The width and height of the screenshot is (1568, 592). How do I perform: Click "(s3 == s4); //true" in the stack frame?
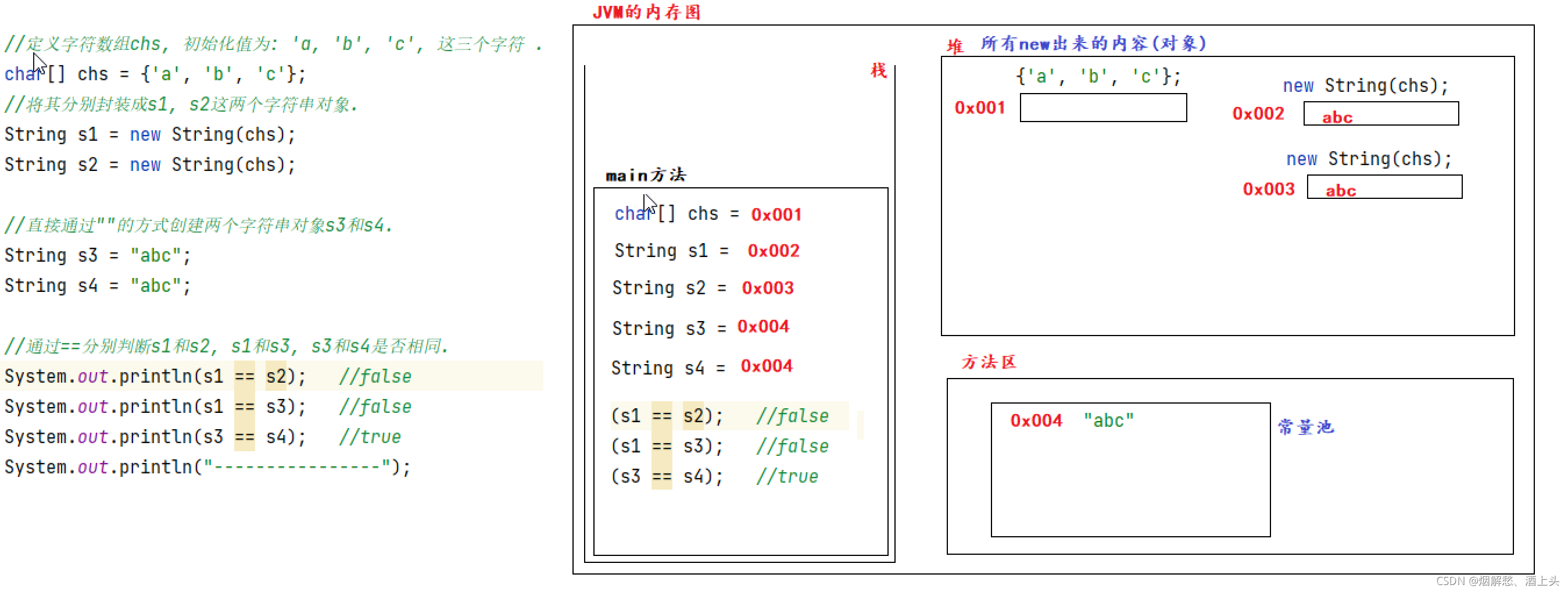point(715,477)
